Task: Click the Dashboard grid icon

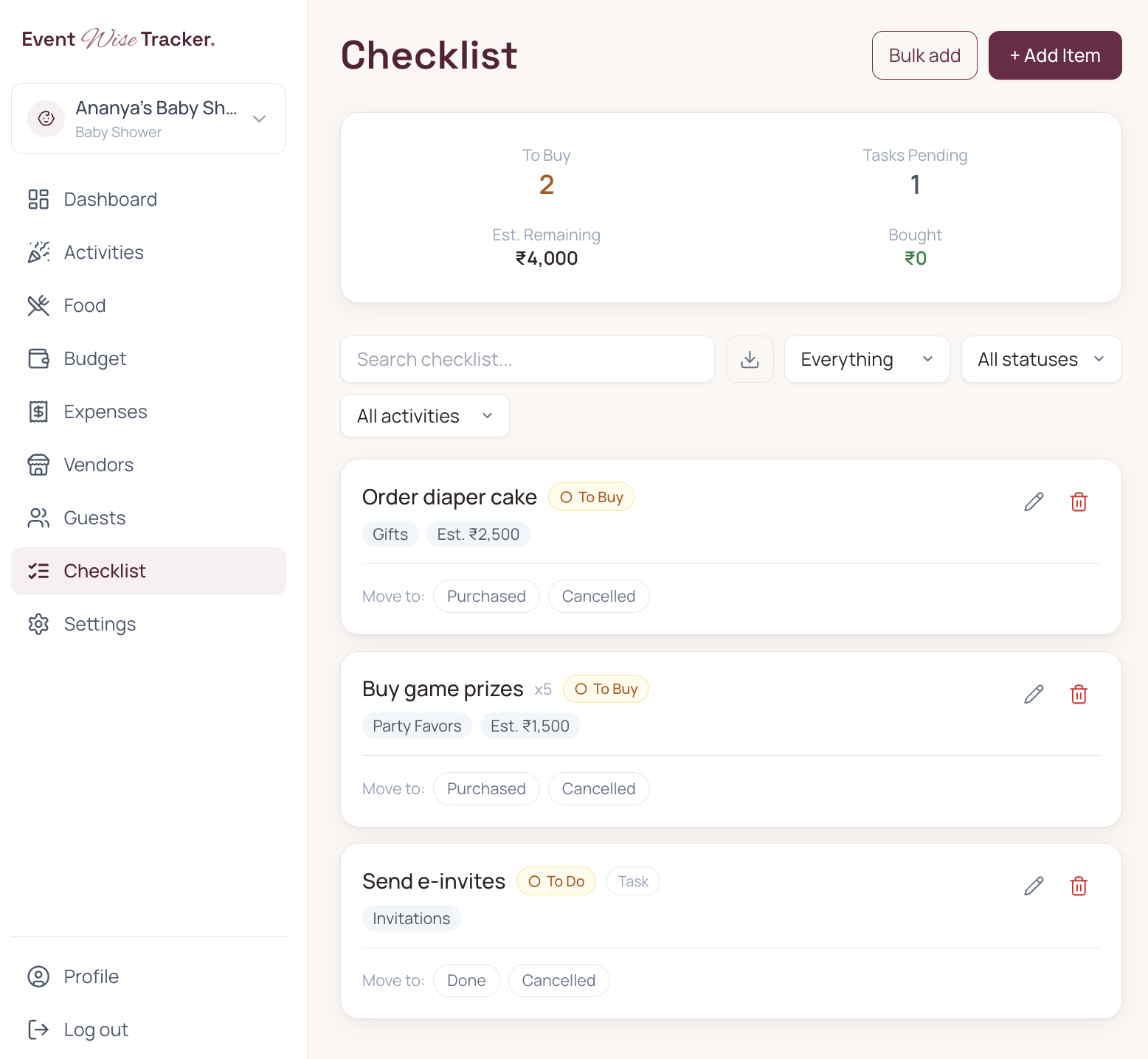Action: [x=38, y=199]
